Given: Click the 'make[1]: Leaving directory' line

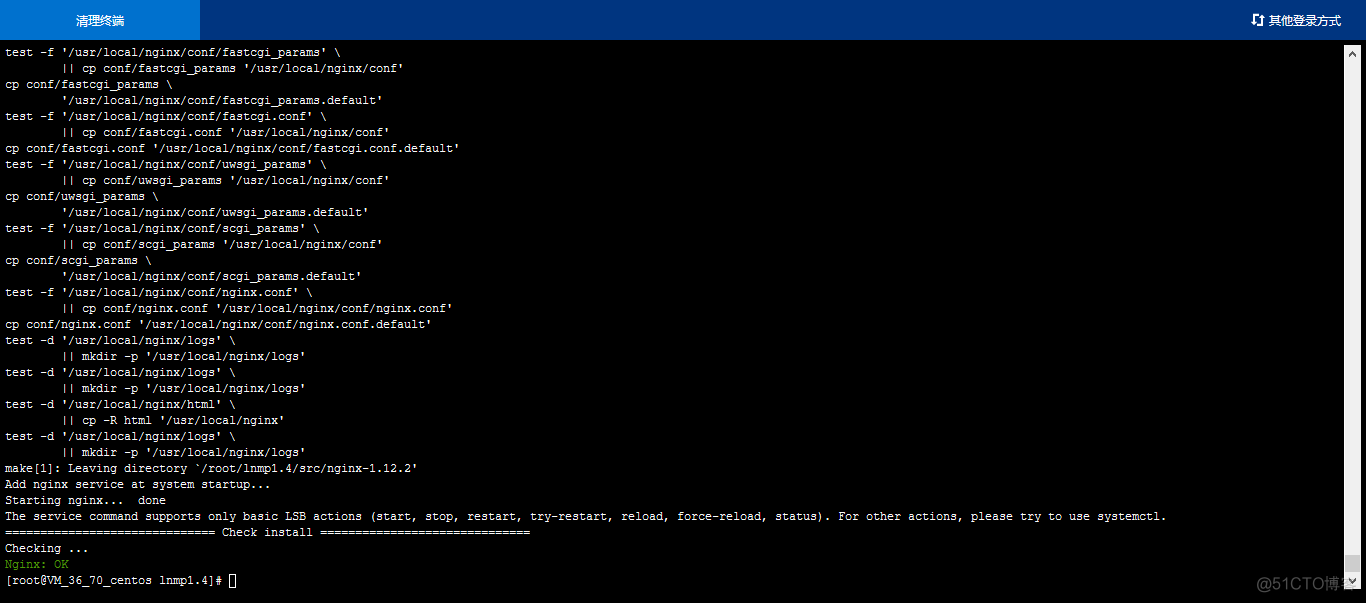Looking at the screenshot, I should pos(211,468).
